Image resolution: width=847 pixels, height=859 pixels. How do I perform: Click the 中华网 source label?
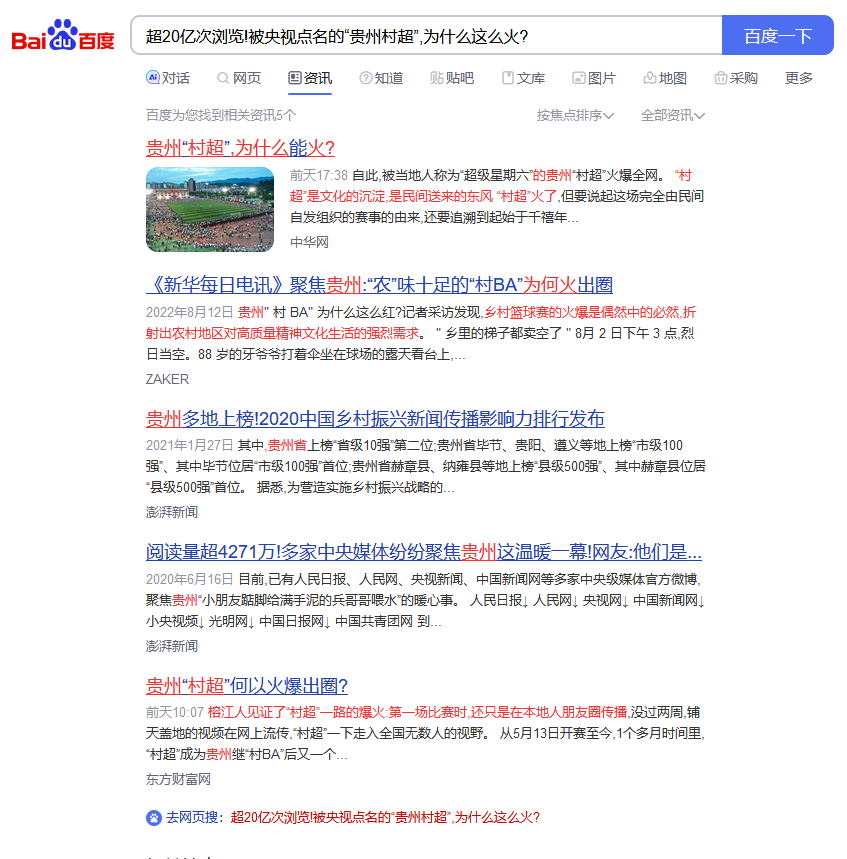(309, 242)
